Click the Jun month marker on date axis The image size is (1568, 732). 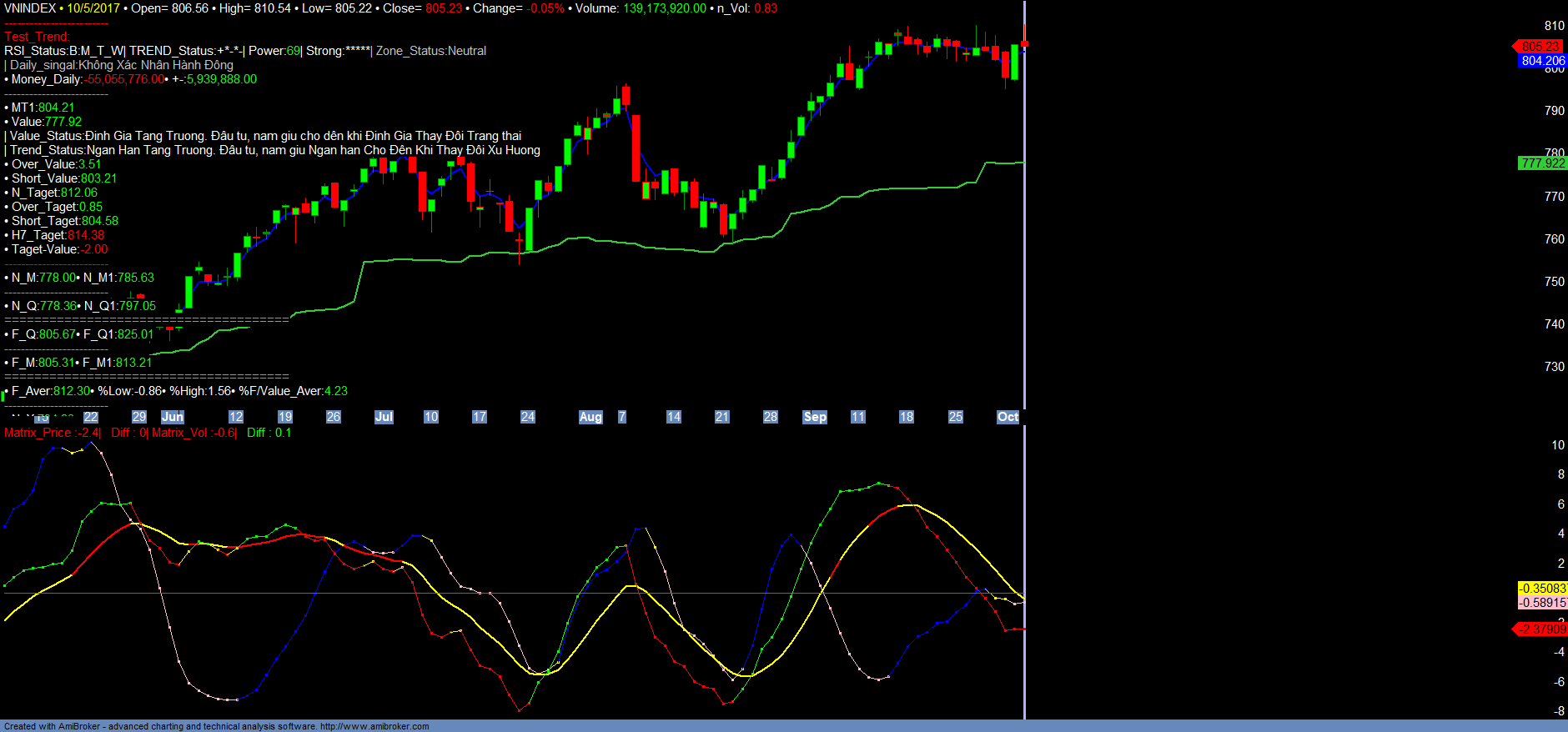172,417
